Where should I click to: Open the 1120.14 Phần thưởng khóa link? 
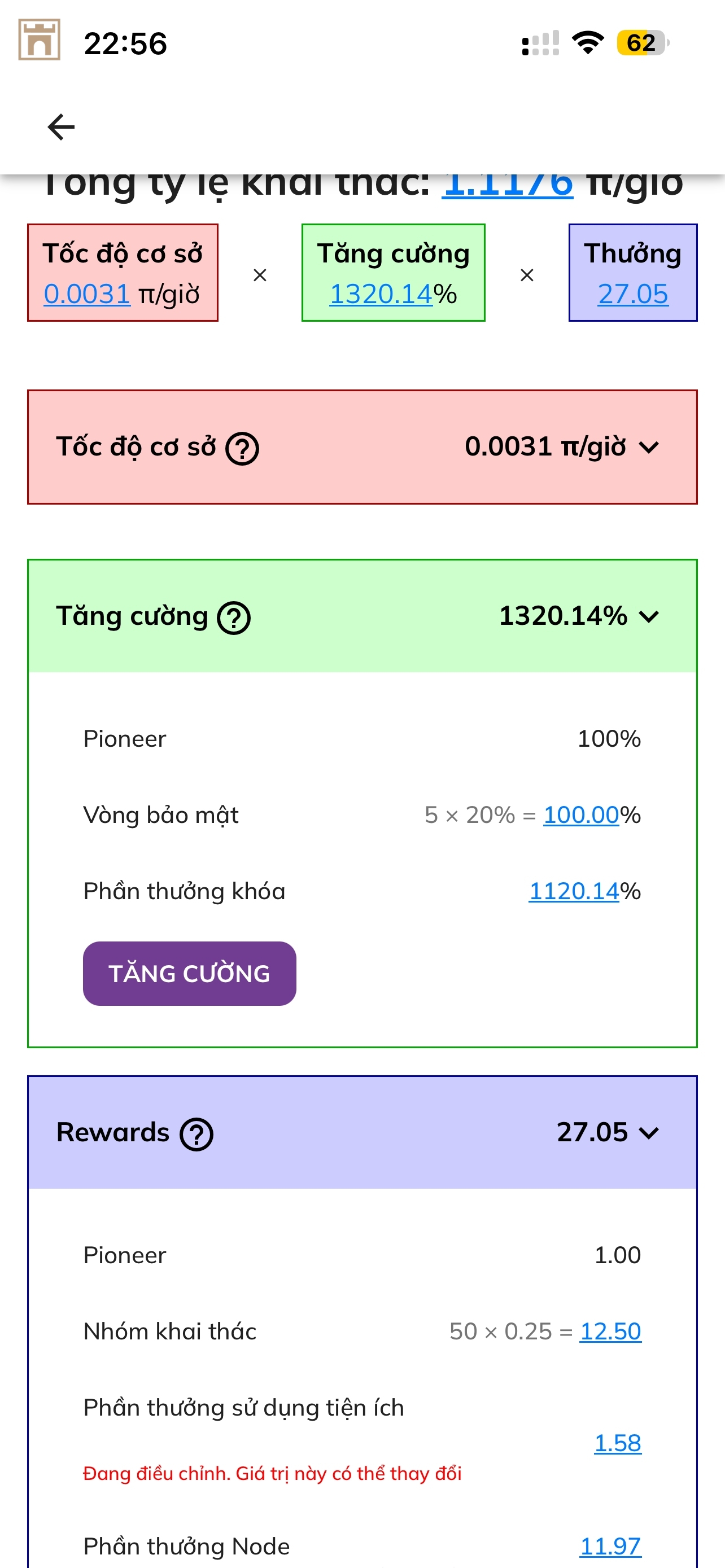click(x=574, y=891)
